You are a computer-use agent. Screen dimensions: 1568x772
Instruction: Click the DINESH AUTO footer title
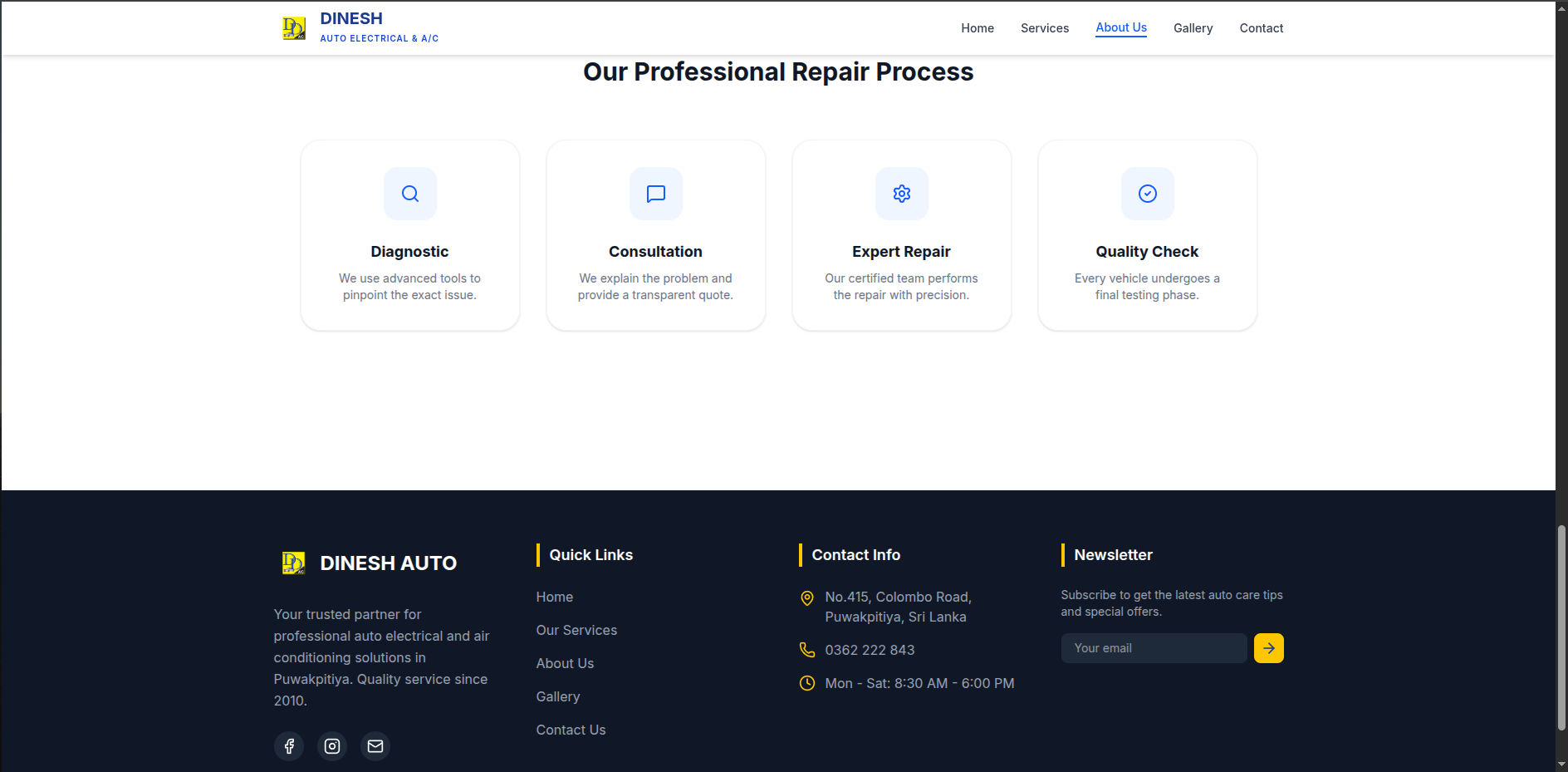(x=388, y=563)
